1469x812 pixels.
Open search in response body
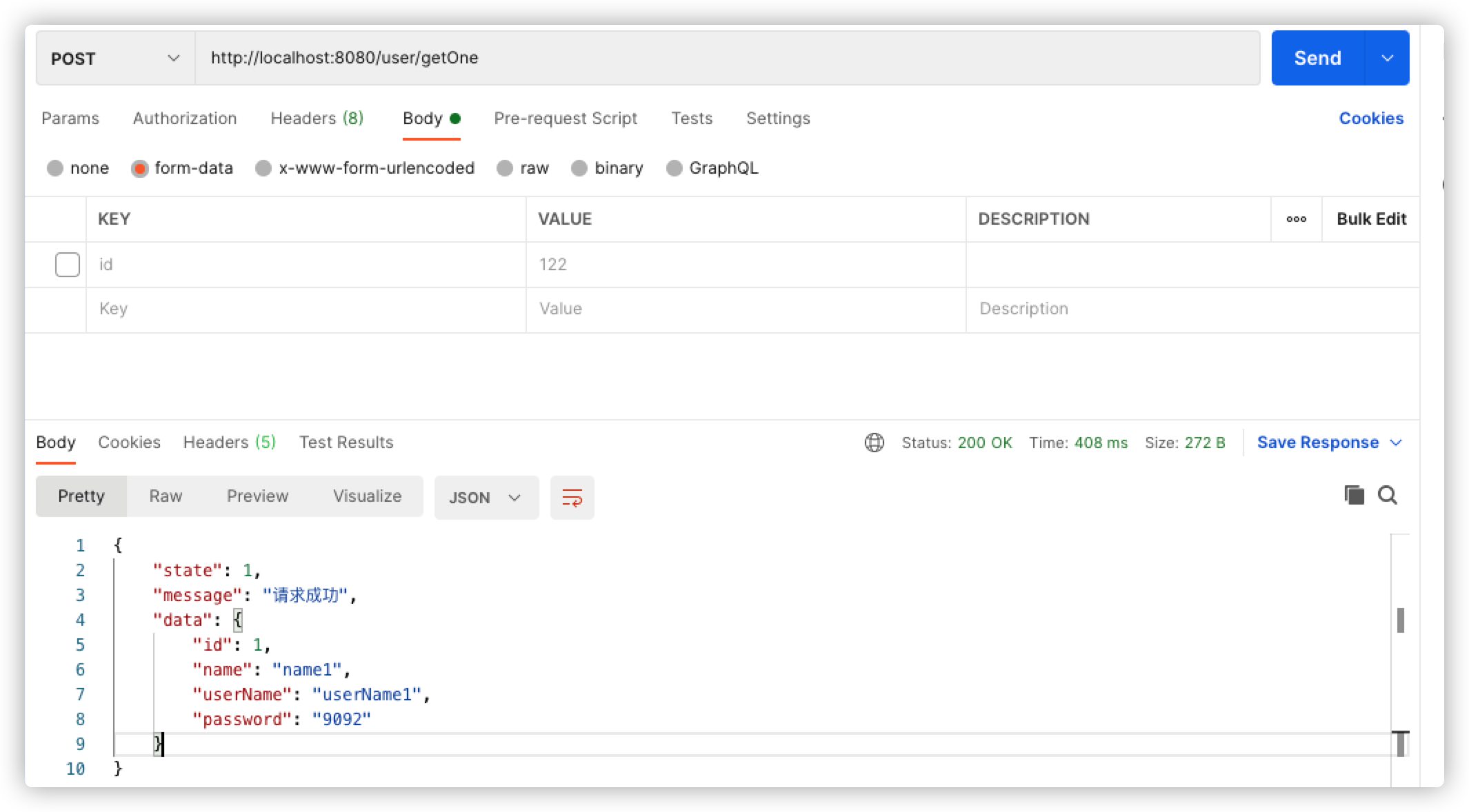1388,495
